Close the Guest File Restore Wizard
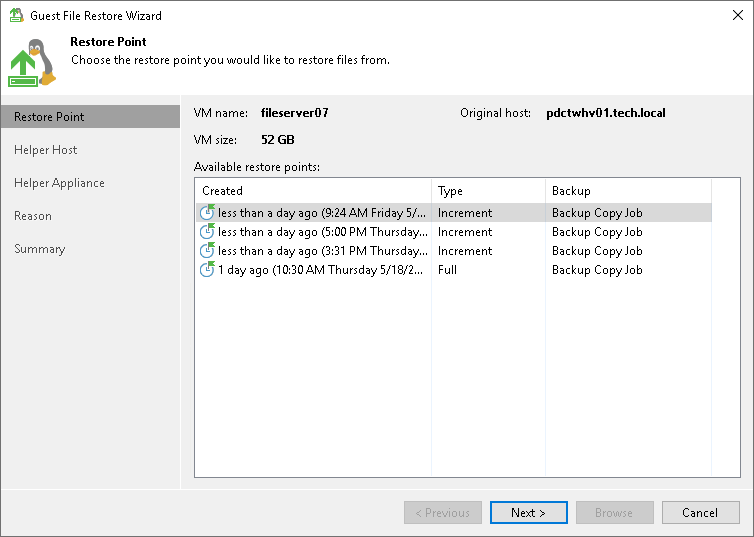 pyautogui.click(x=738, y=15)
